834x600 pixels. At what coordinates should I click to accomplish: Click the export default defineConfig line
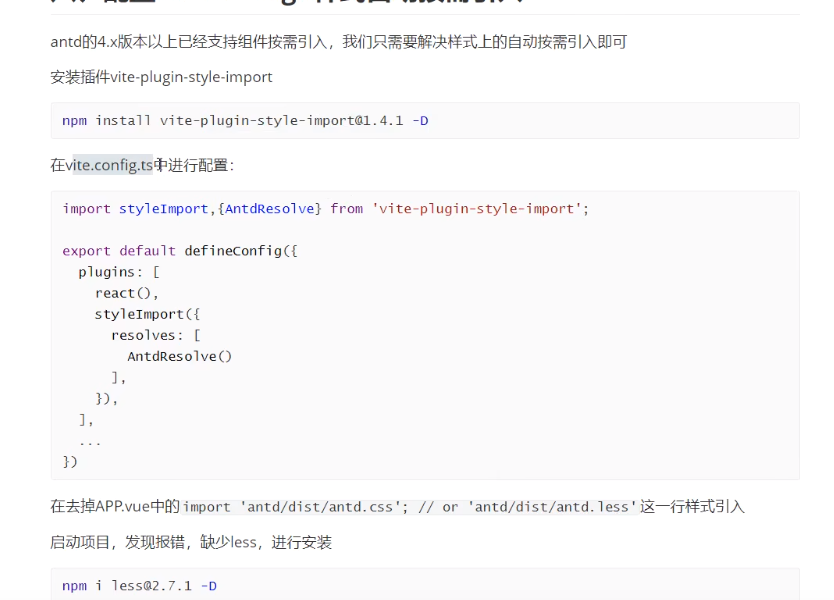[x=180, y=251]
